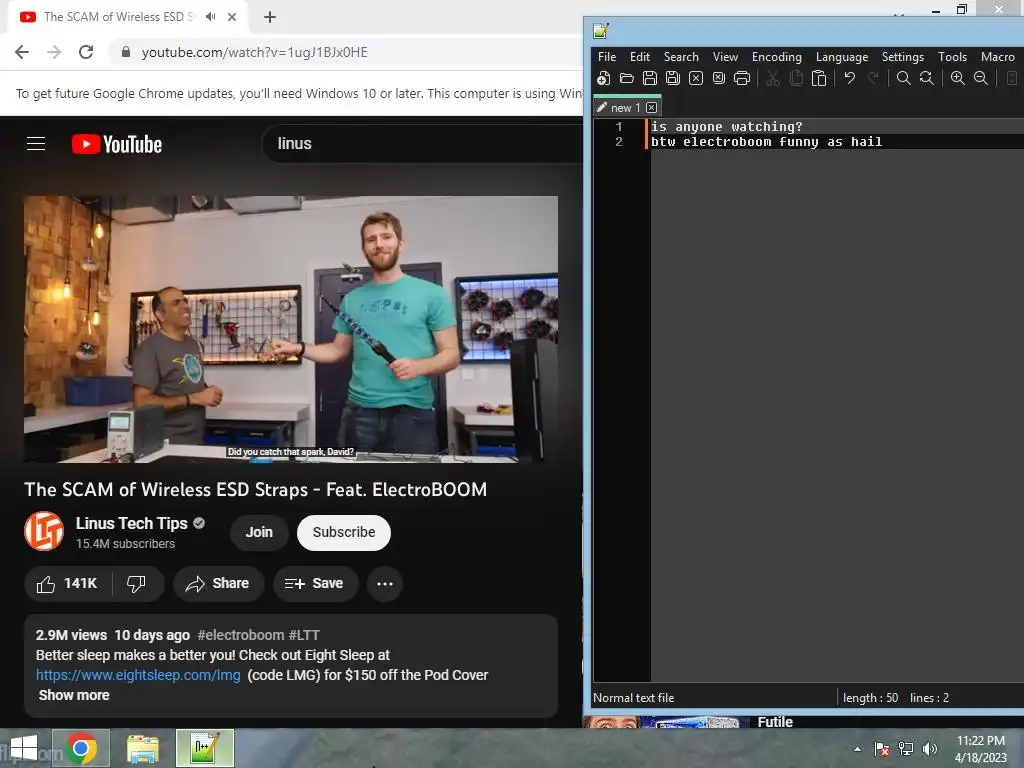Click 'Normal text file' in the status bar
Image resolution: width=1024 pixels, height=768 pixels.
click(x=633, y=697)
